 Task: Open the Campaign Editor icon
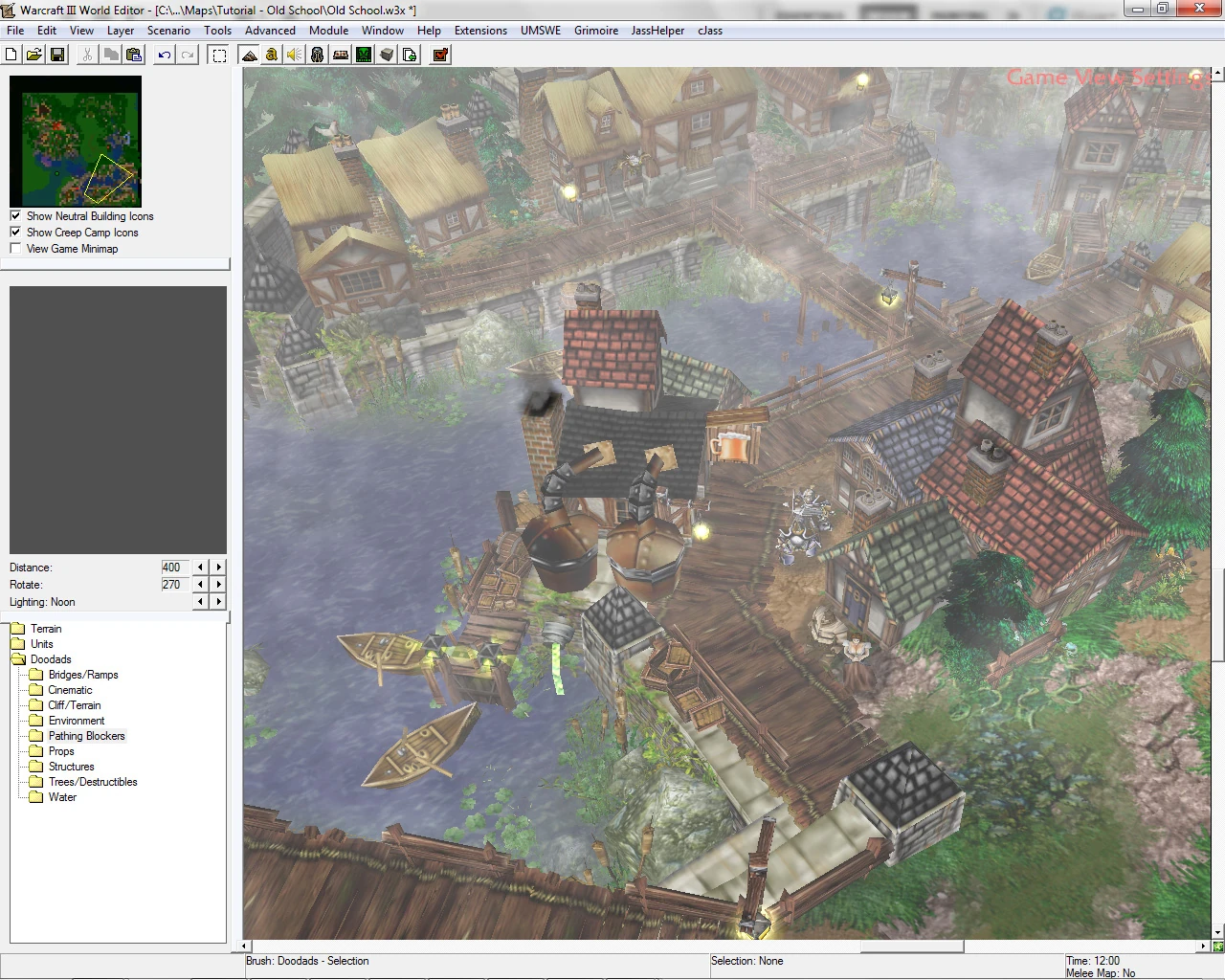[341, 55]
